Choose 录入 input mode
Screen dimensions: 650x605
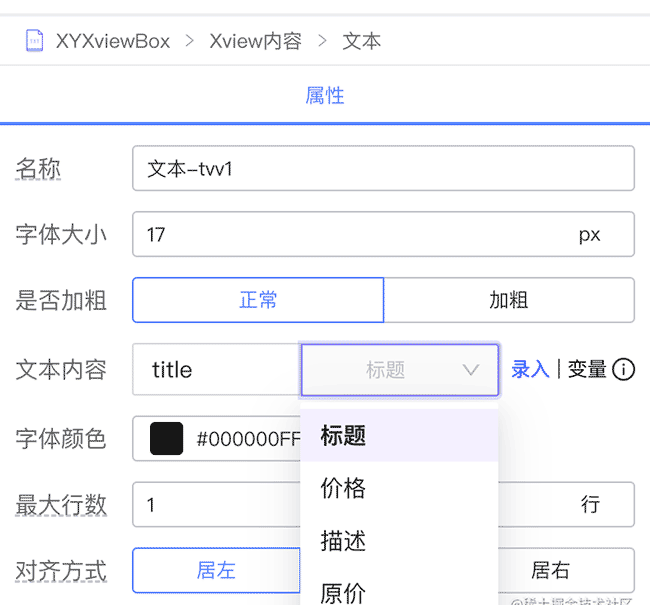(530, 369)
